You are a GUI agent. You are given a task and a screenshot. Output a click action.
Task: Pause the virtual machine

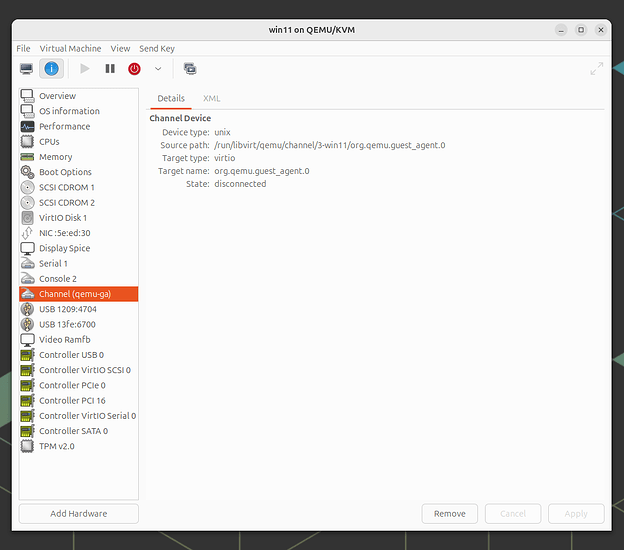pyautogui.click(x=110, y=69)
